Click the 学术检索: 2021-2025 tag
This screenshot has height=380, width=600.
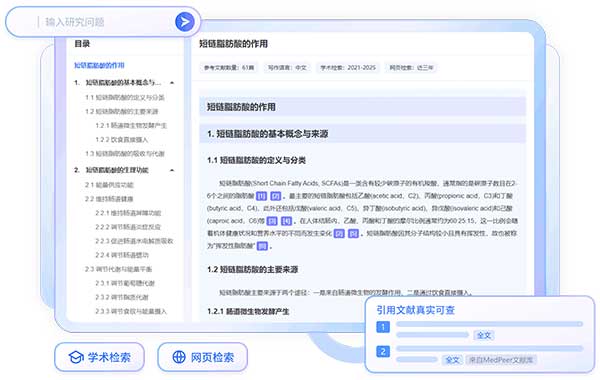[x=348, y=68]
